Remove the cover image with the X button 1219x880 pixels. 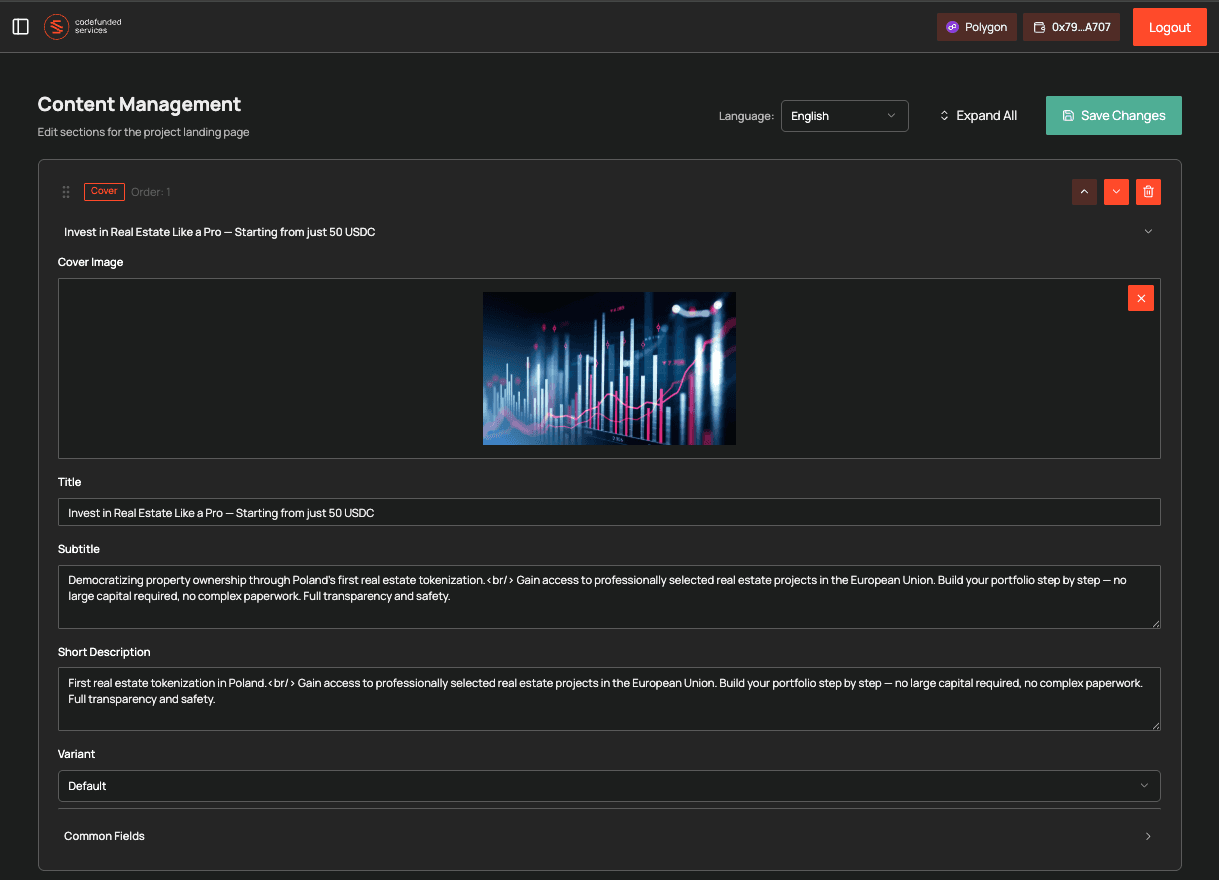[1140, 297]
